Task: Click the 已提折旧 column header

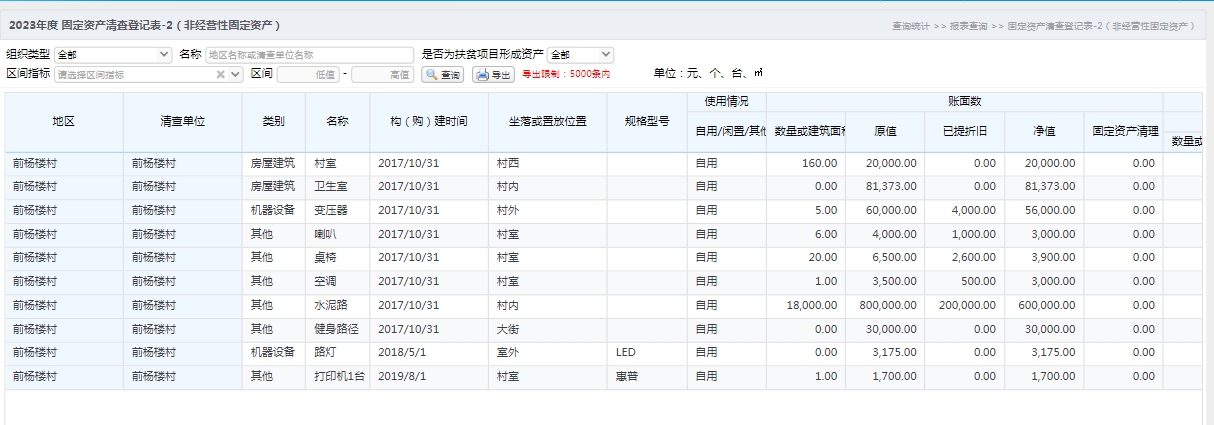Action: click(x=965, y=131)
